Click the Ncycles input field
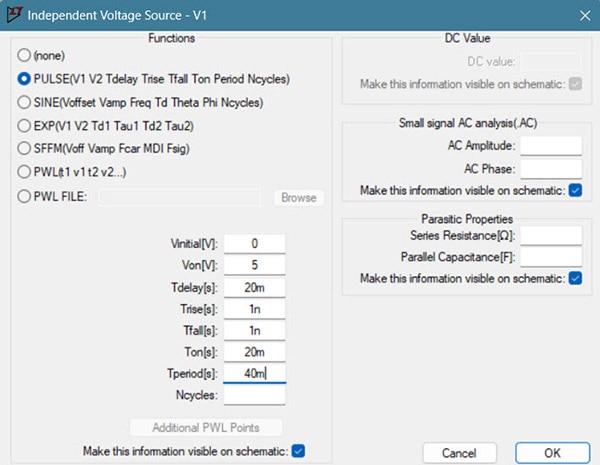This screenshot has height=465, width=600. [x=255, y=396]
